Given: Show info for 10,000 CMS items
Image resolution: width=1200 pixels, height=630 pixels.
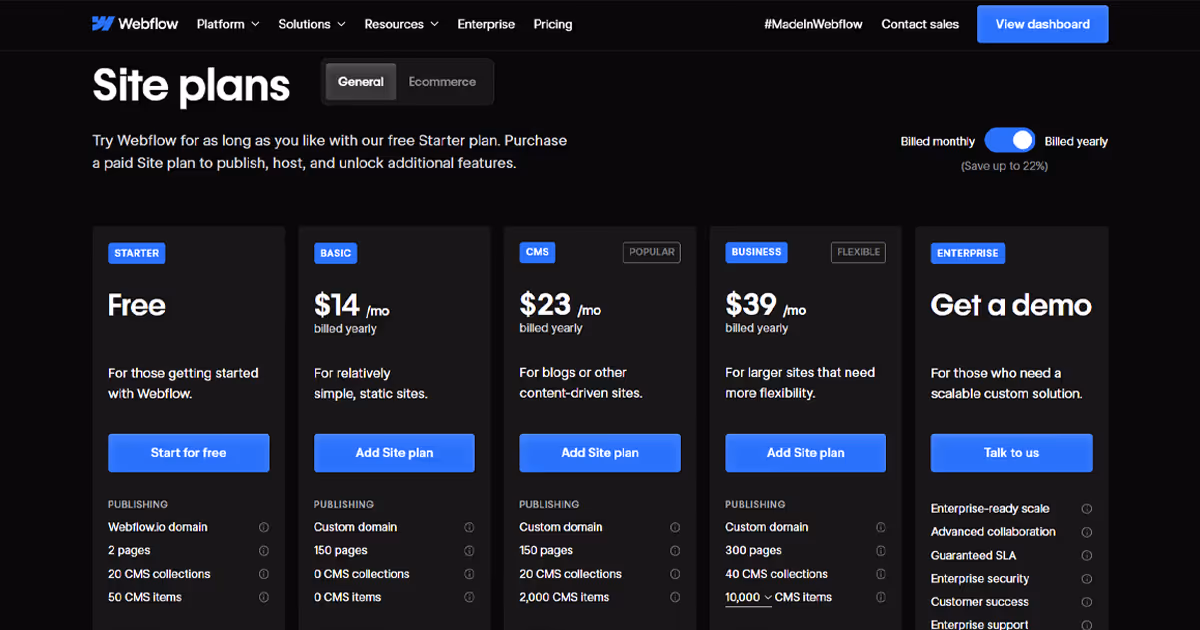Looking at the screenshot, I should [x=881, y=597].
